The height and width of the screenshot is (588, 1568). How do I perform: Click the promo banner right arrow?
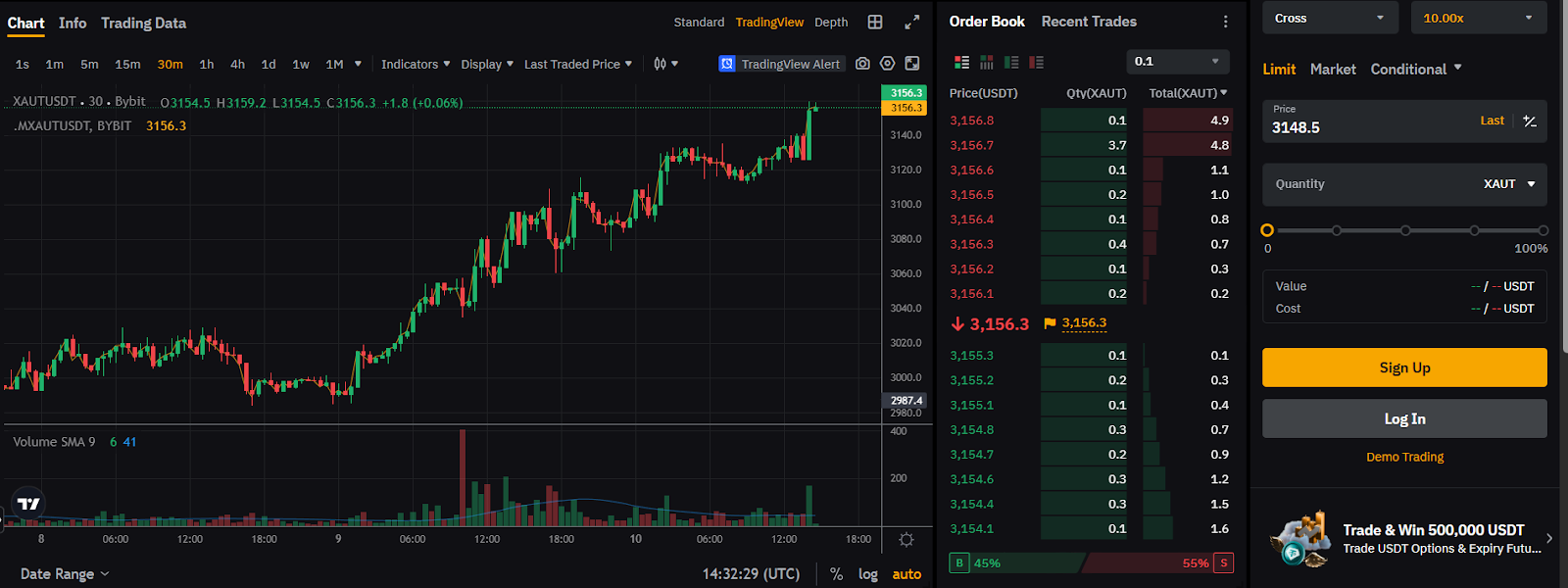[1549, 538]
